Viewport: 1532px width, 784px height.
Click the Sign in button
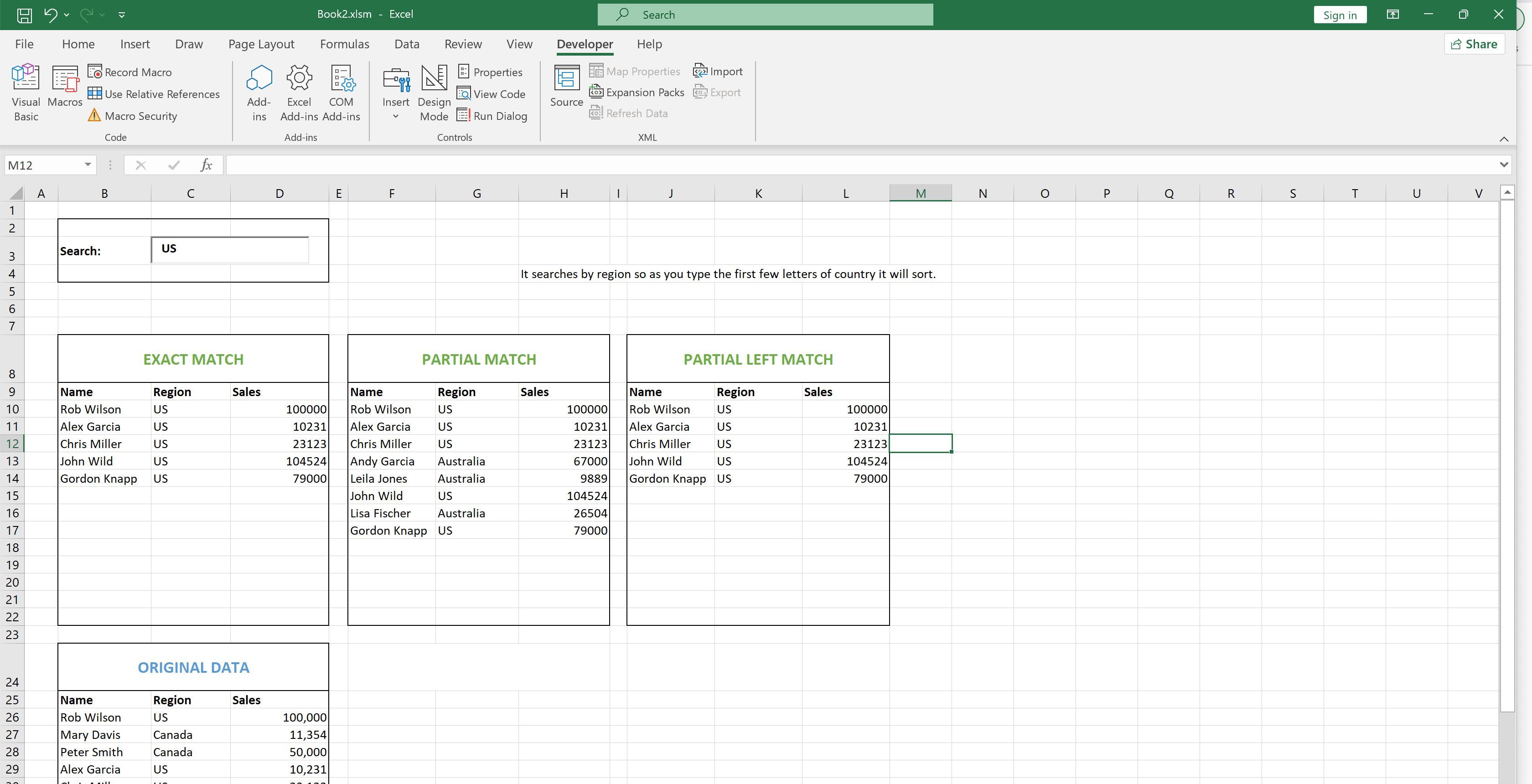(1340, 14)
